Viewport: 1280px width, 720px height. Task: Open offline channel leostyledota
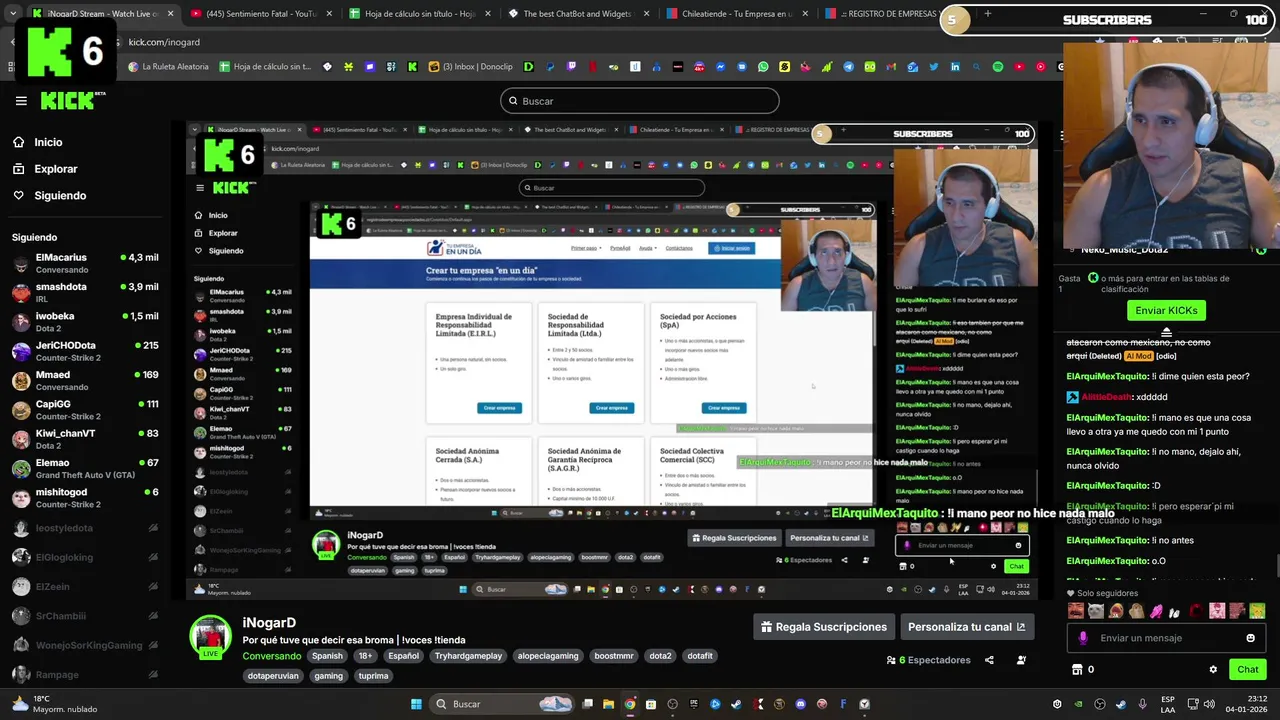click(85, 528)
